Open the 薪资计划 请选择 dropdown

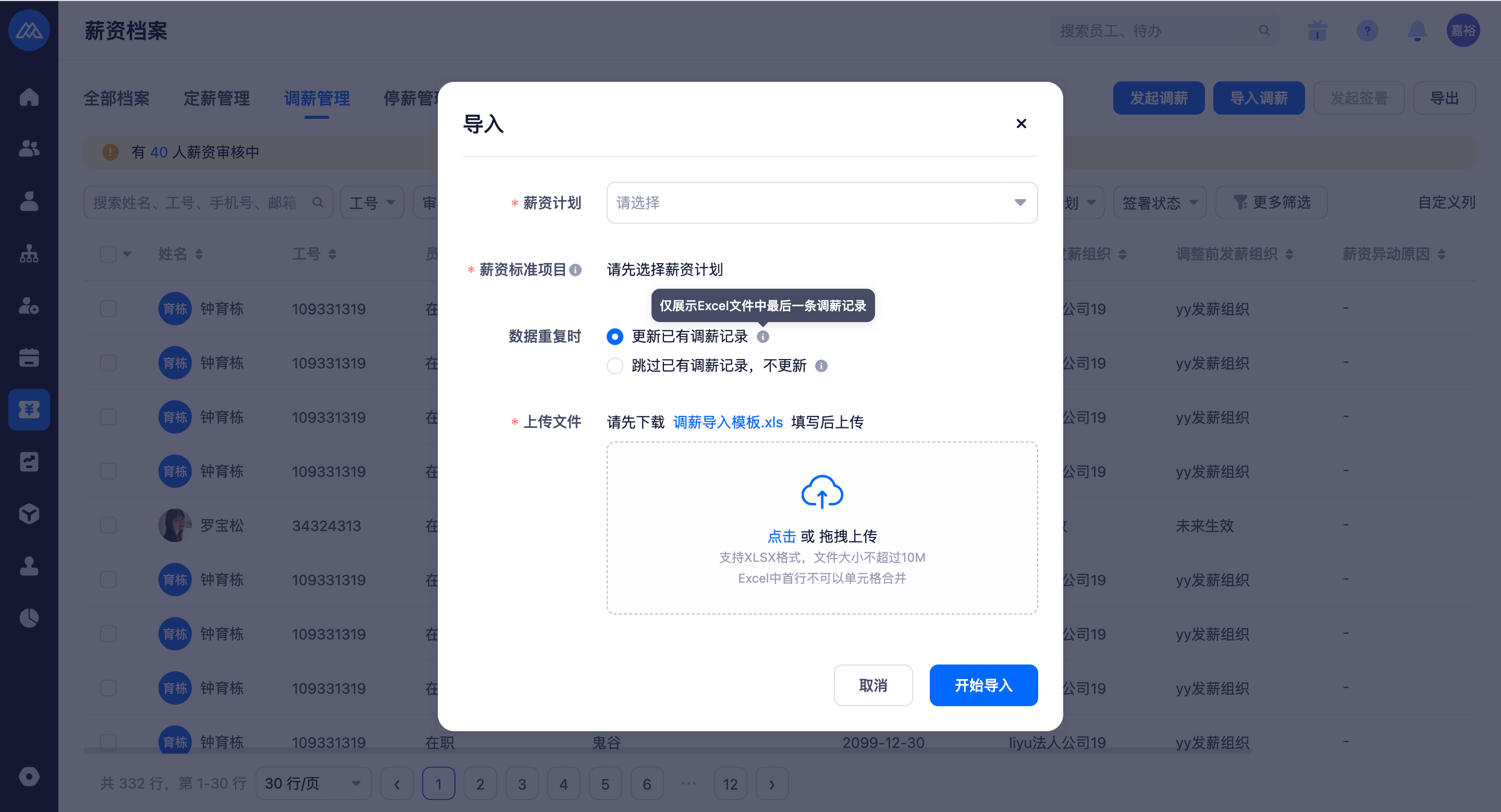click(x=821, y=203)
